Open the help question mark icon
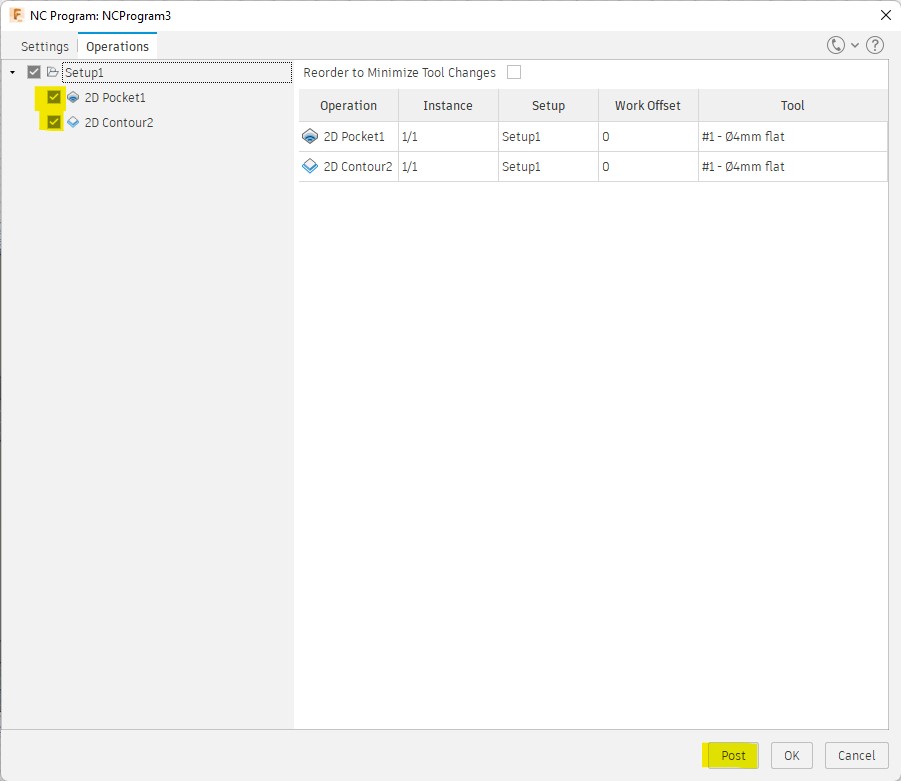Image resolution: width=901 pixels, height=781 pixels. tap(875, 46)
